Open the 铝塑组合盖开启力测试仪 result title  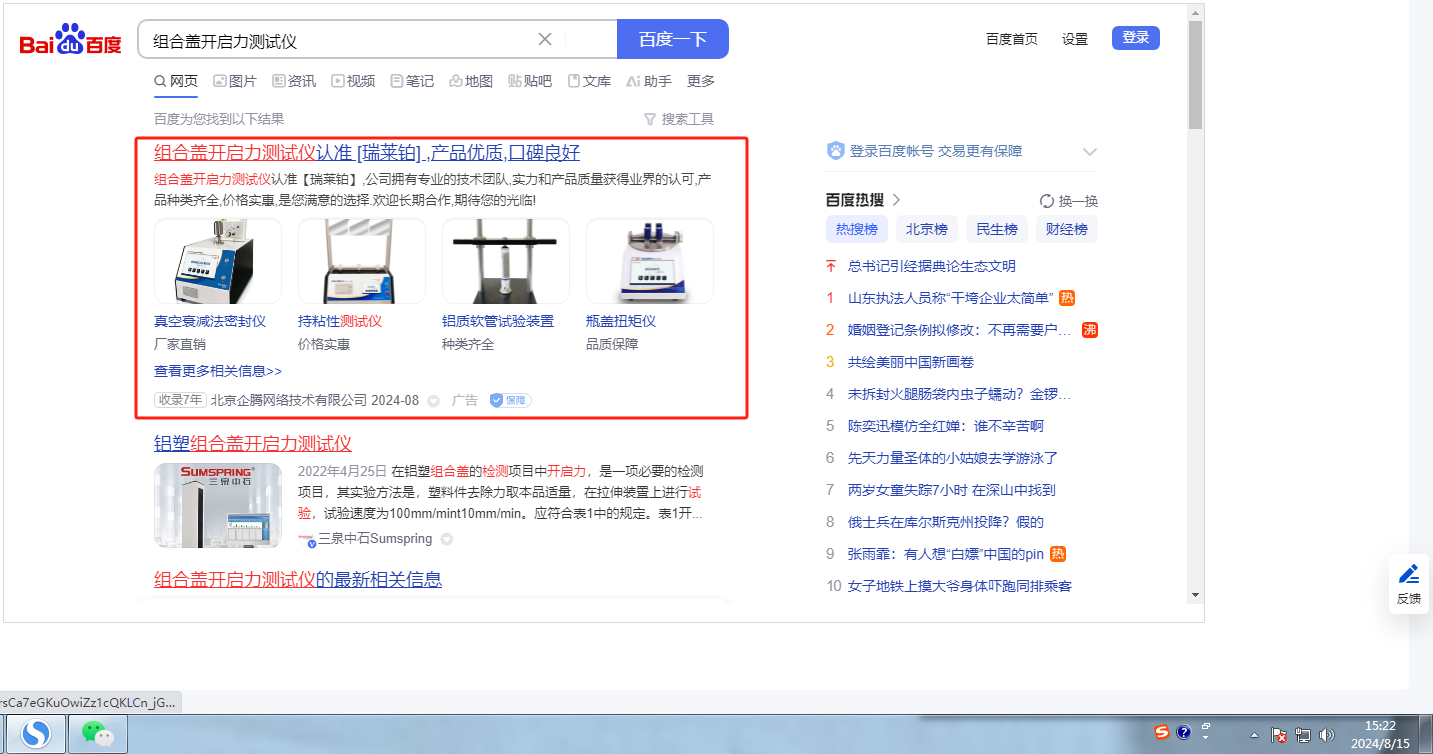pos(253,443)
